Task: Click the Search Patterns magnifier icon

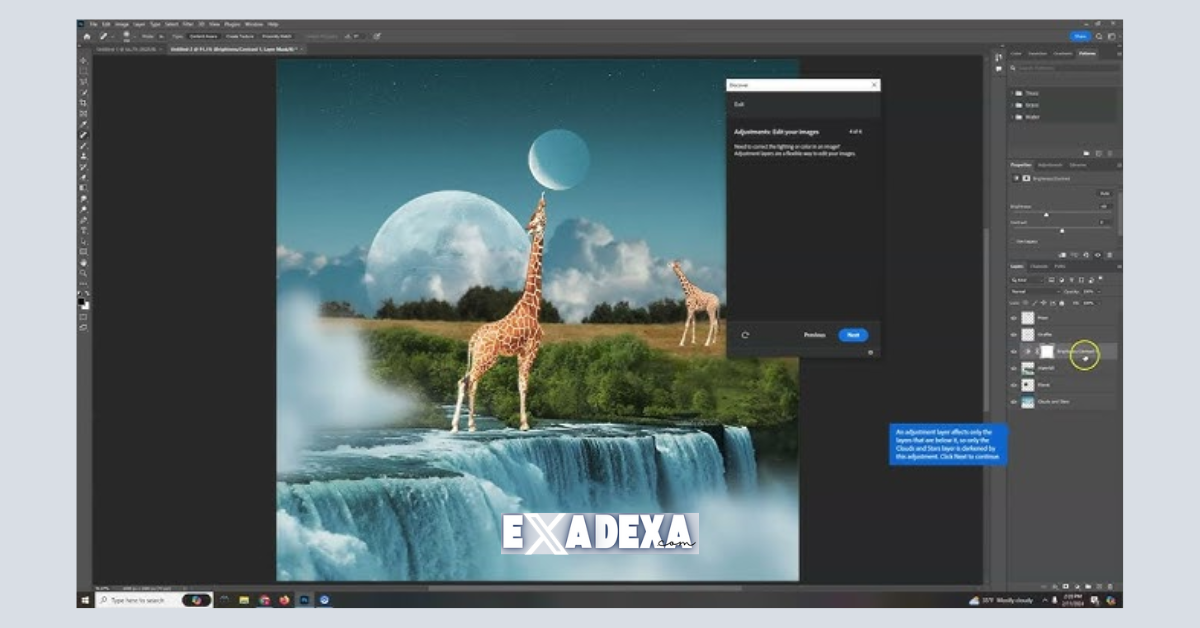Action: click(x=1014, y=68)
